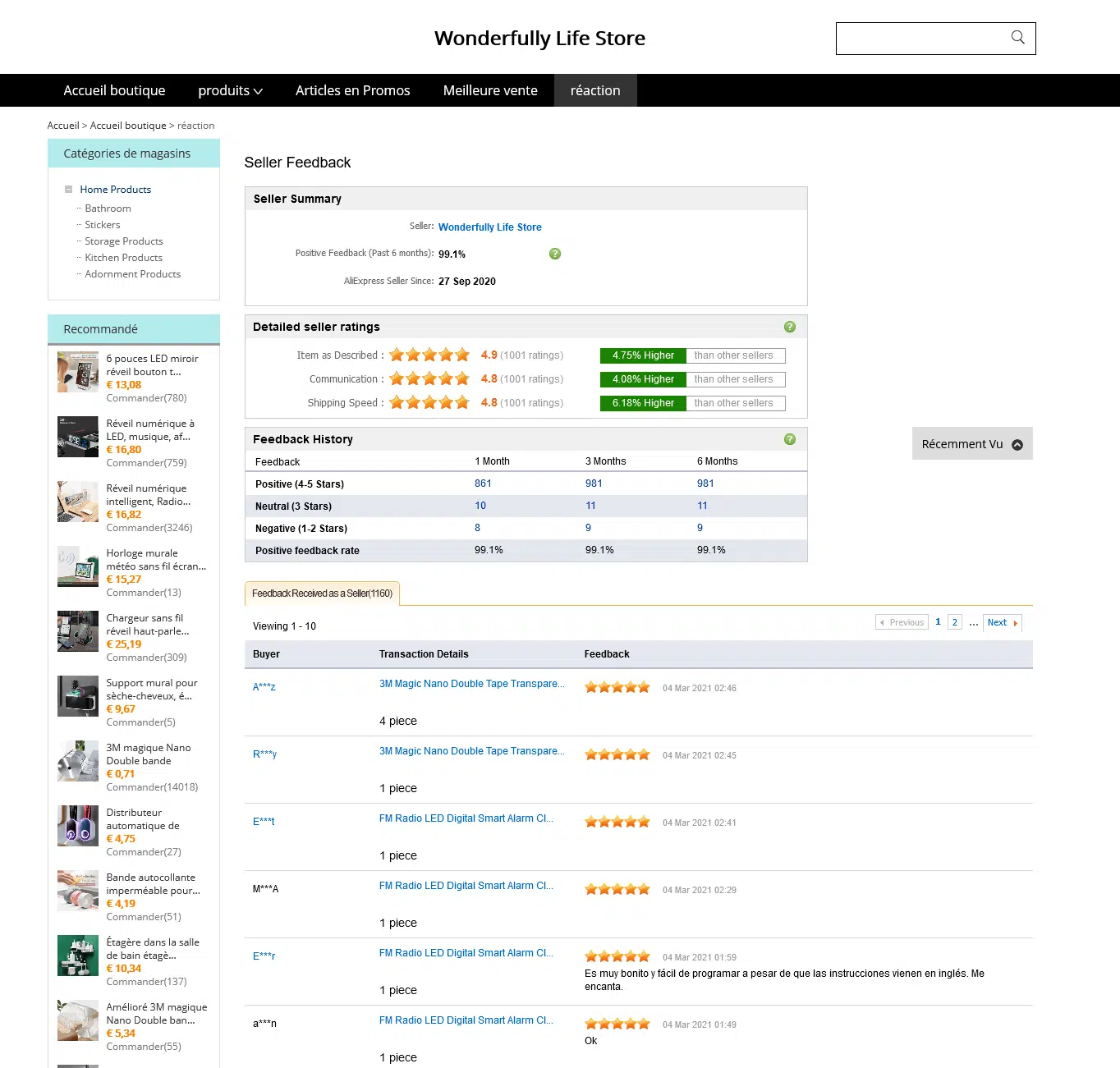Open help tooltip beside Positive Feedback percentage
1120x1068 pixels.
(x=555, y=254)
